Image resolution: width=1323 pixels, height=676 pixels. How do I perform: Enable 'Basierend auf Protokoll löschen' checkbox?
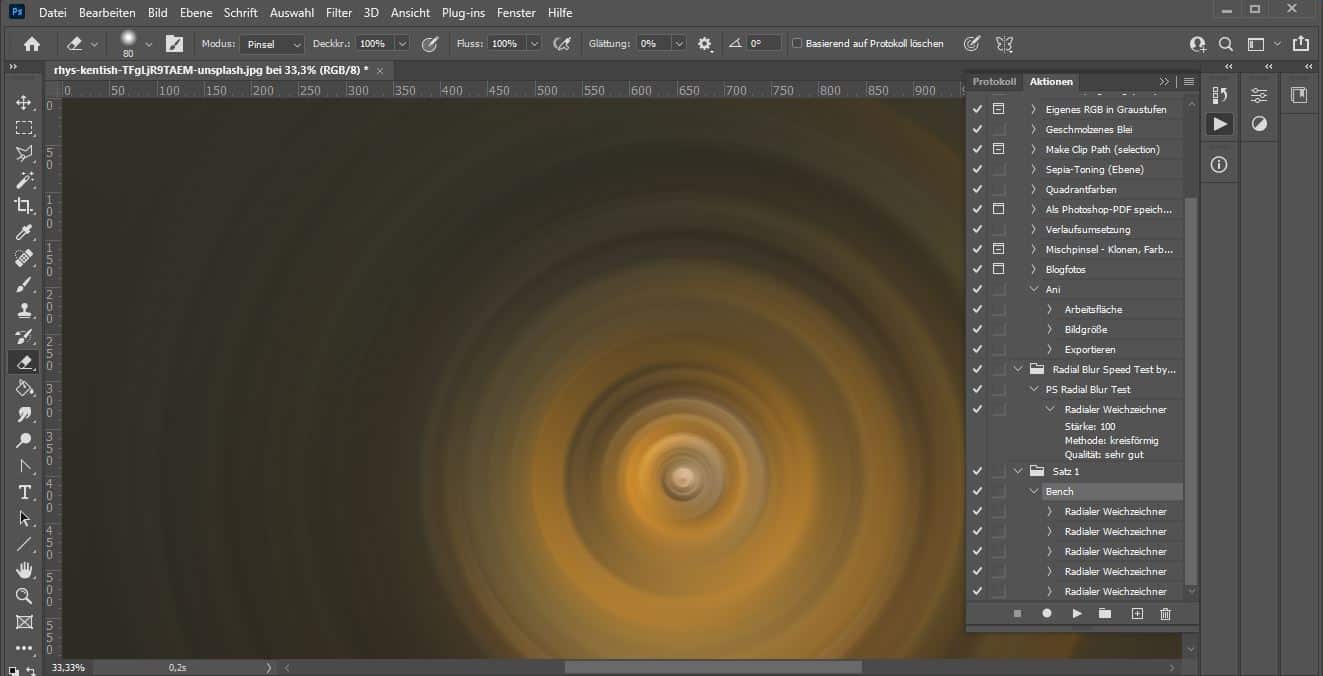click(797, 44)
